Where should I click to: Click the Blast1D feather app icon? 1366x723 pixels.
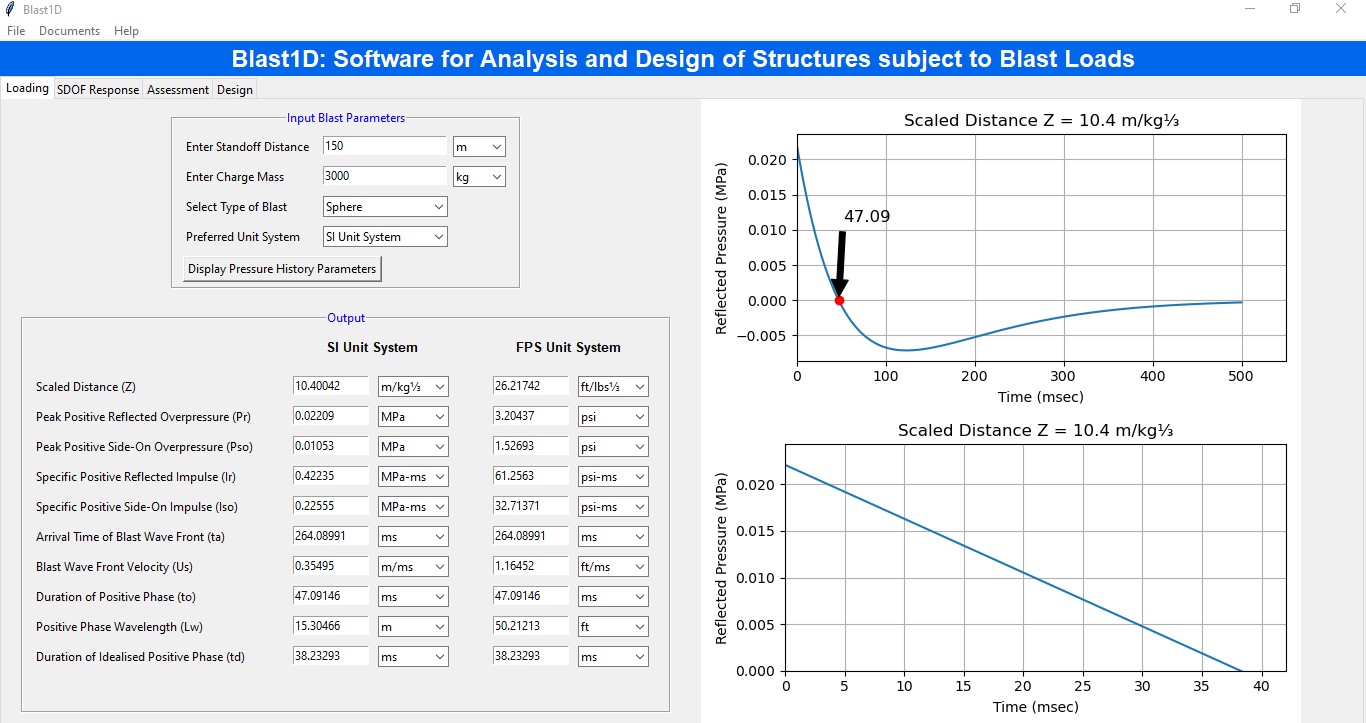(9, 9)
